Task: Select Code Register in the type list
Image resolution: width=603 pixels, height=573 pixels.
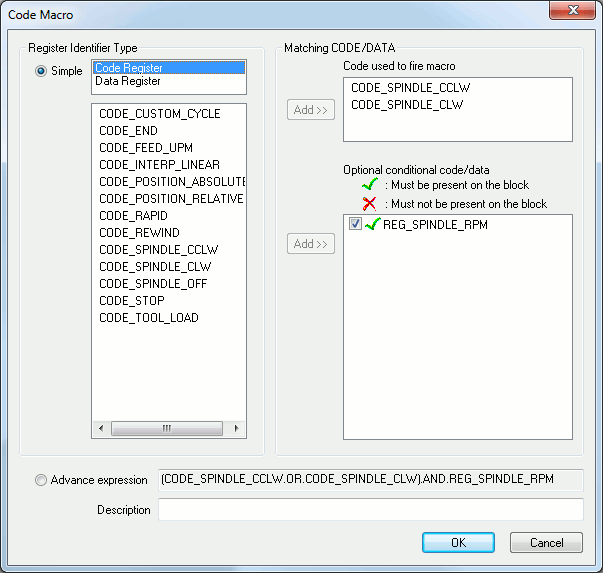Action: click(169, 68)
